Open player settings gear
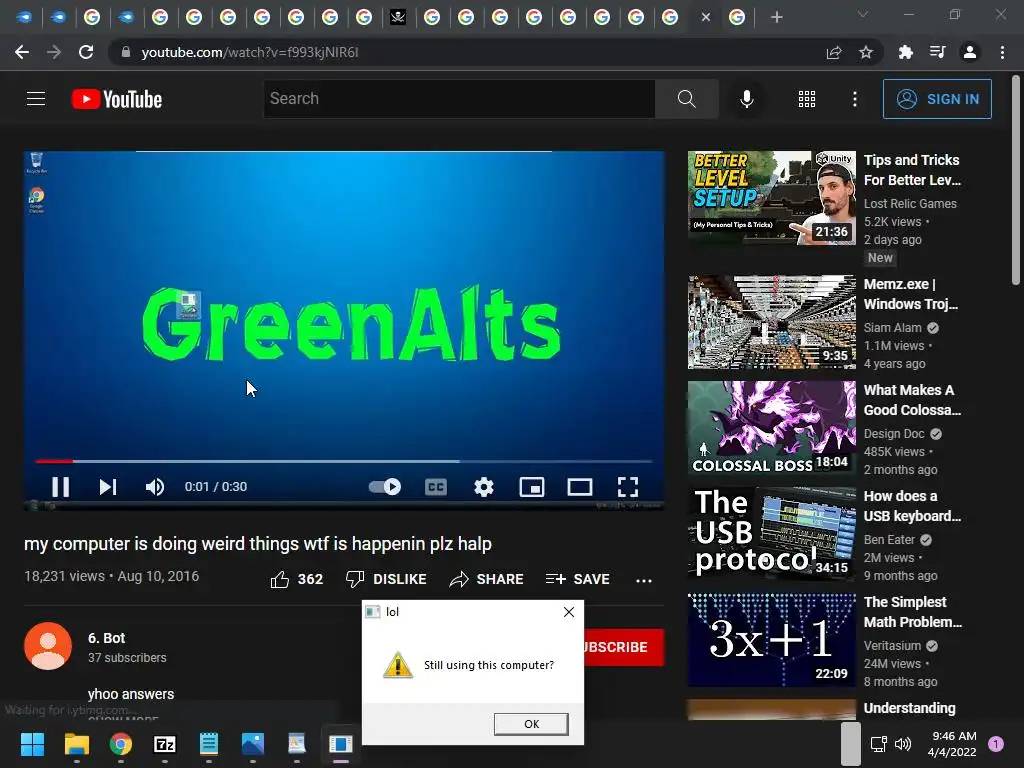This screenshot has height=768, width=1024. [484, 487]
